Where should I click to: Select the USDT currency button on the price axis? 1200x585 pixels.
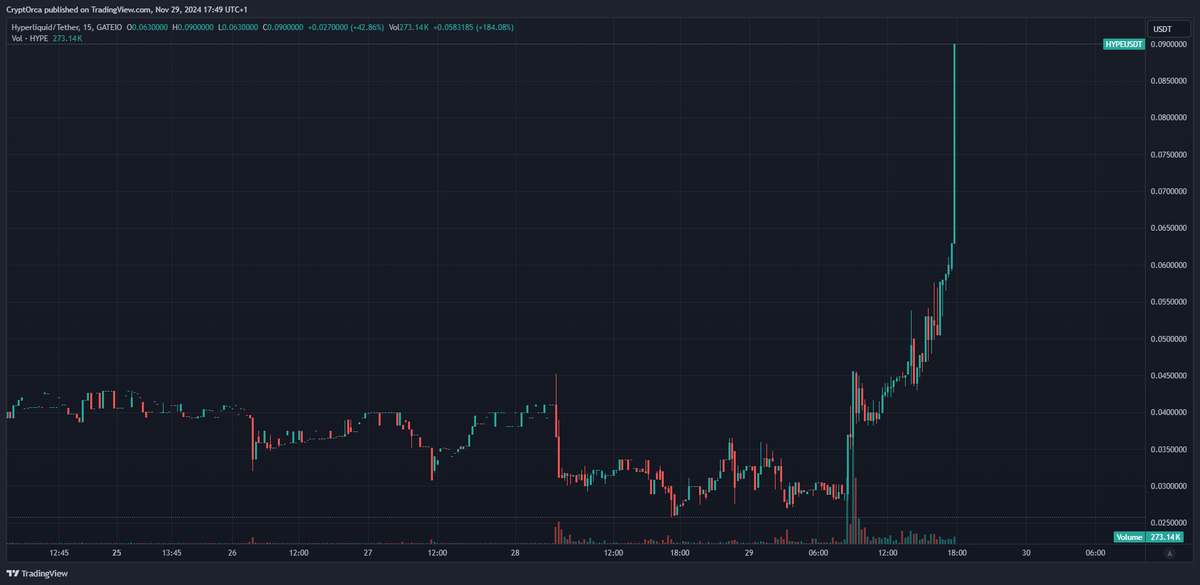click(x=1170, y=29)
